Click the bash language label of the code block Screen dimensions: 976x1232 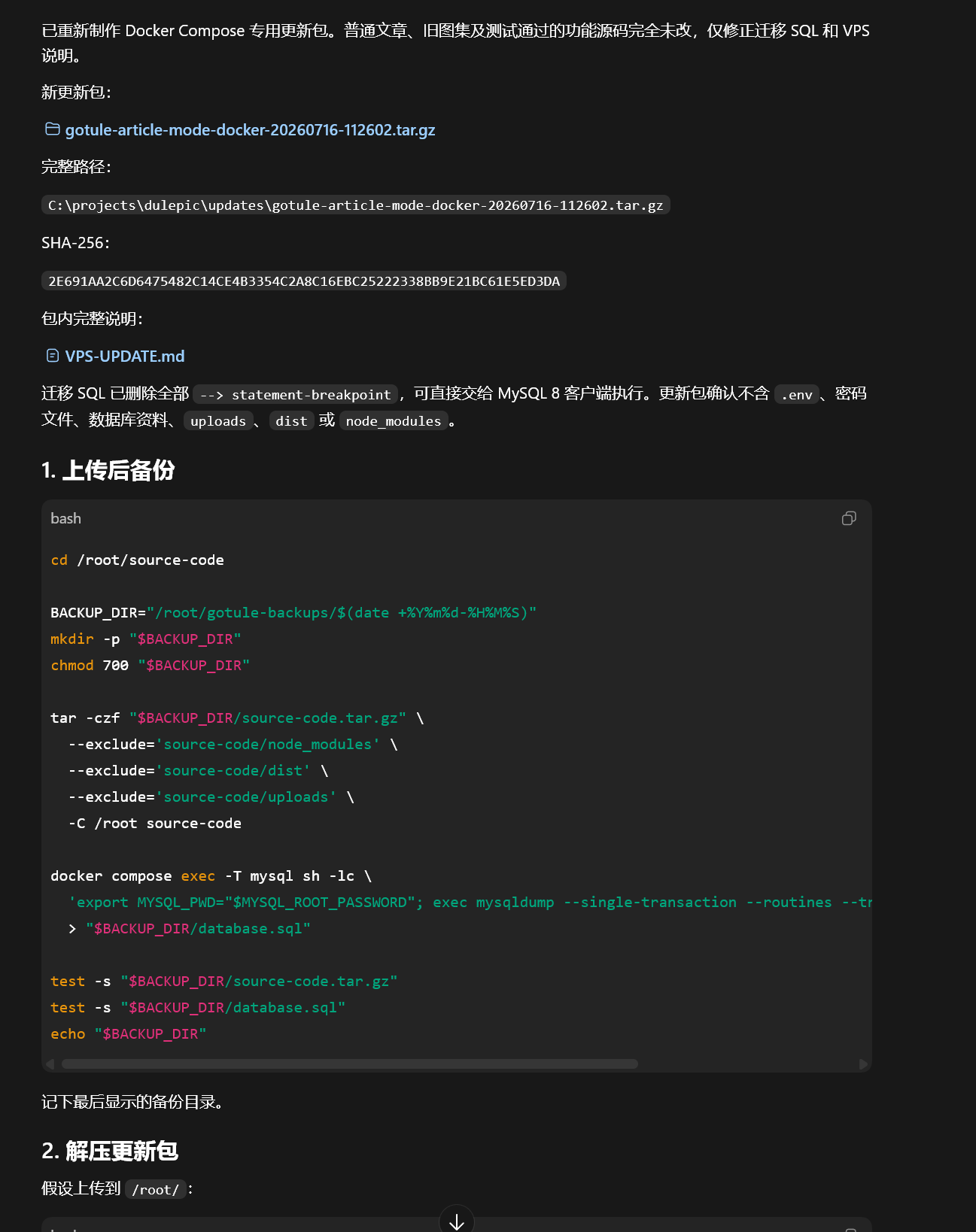tap(65, 518)
